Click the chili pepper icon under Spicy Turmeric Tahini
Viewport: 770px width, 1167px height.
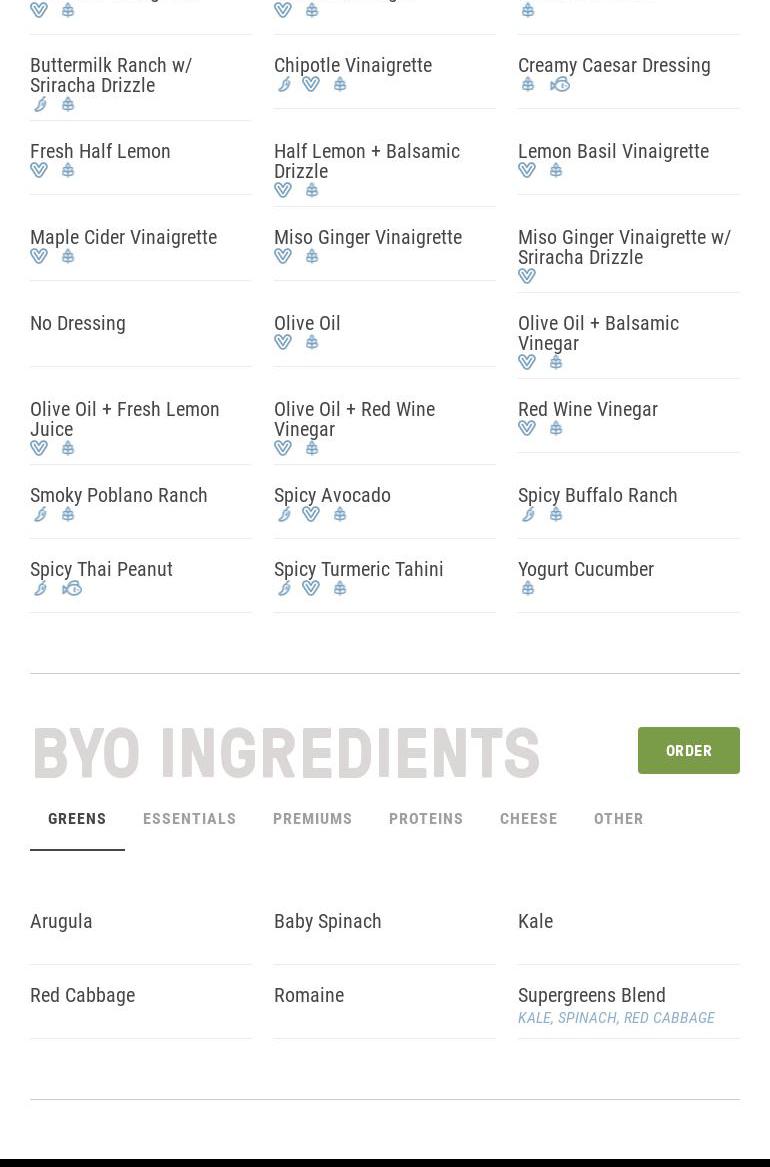(284, 589)
